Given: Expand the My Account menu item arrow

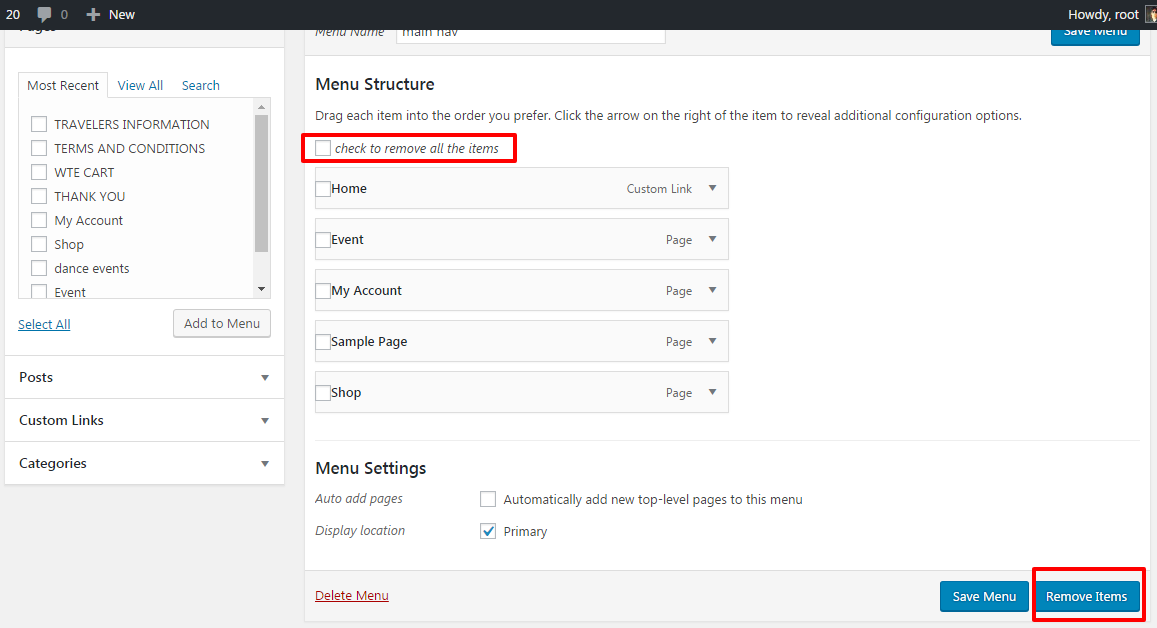Looking at the screenshot, I should point(712,290).
